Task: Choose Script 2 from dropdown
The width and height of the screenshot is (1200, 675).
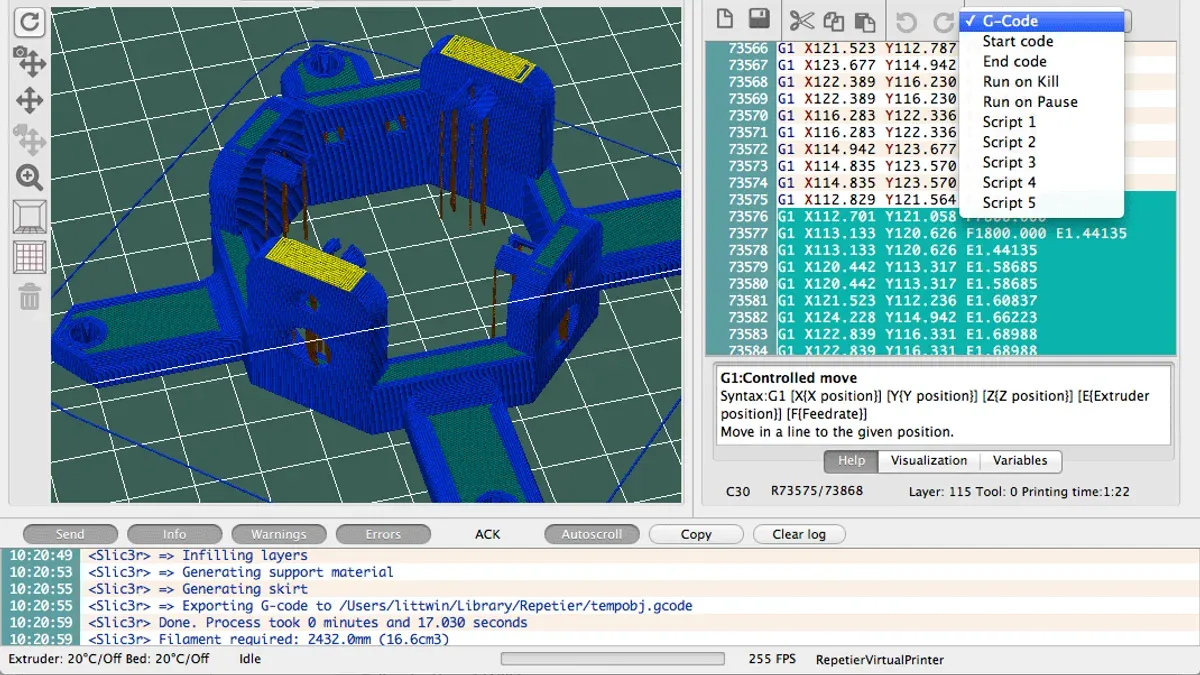Action: (1041, 142)
